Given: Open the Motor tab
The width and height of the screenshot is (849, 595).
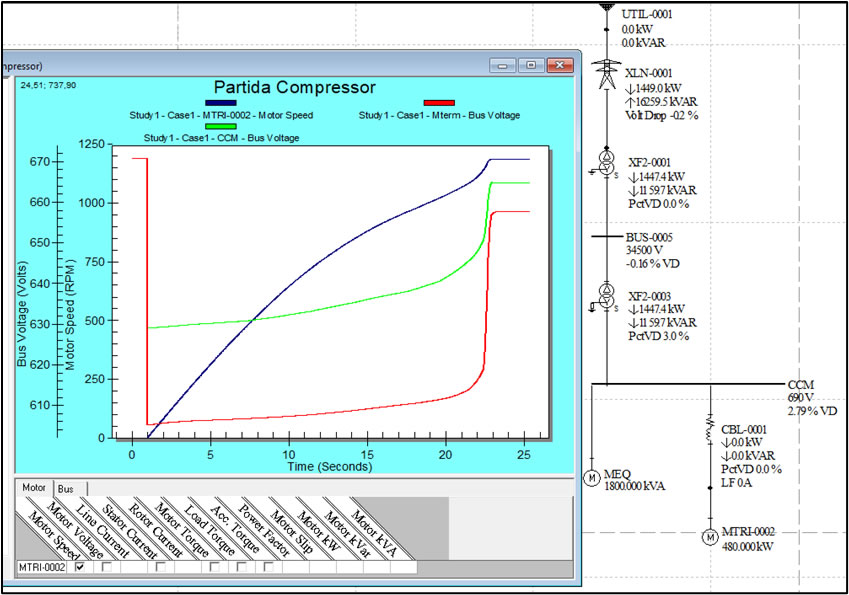Looking at the screenshot, I should [x=34, y=489].
